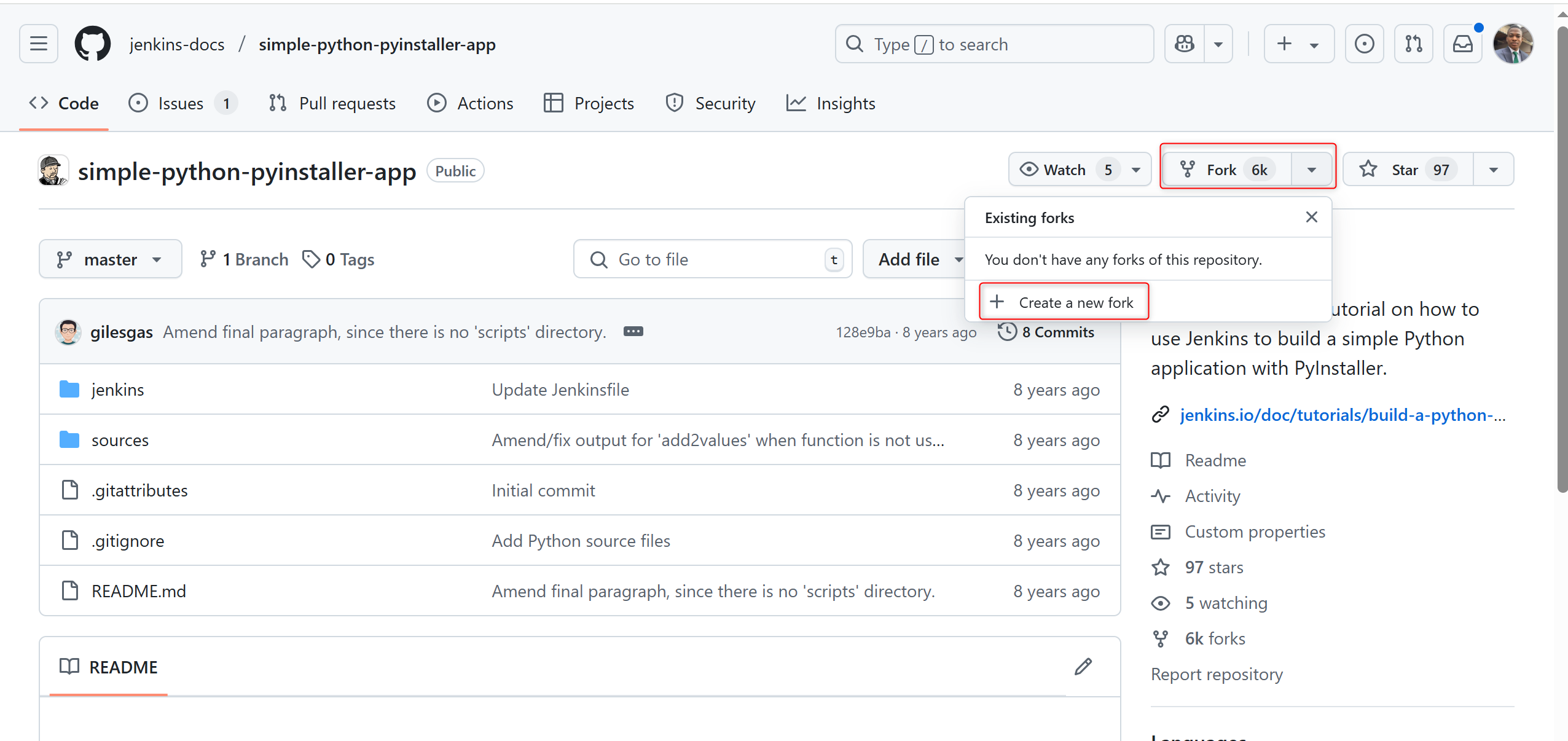Switch to the Security tab
This screenshot has width=1568, height=741.
(710, 103)
